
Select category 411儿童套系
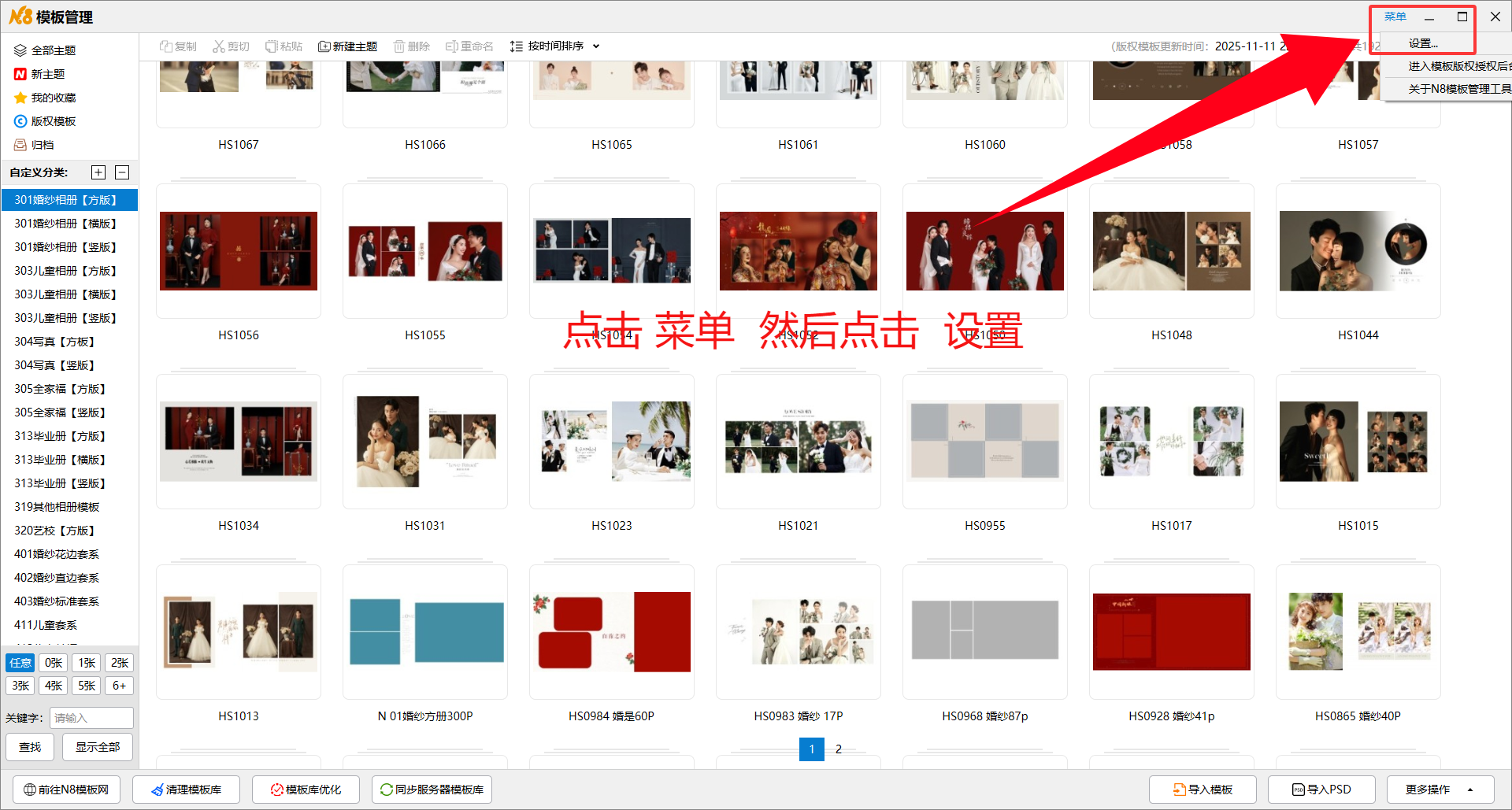69,625
